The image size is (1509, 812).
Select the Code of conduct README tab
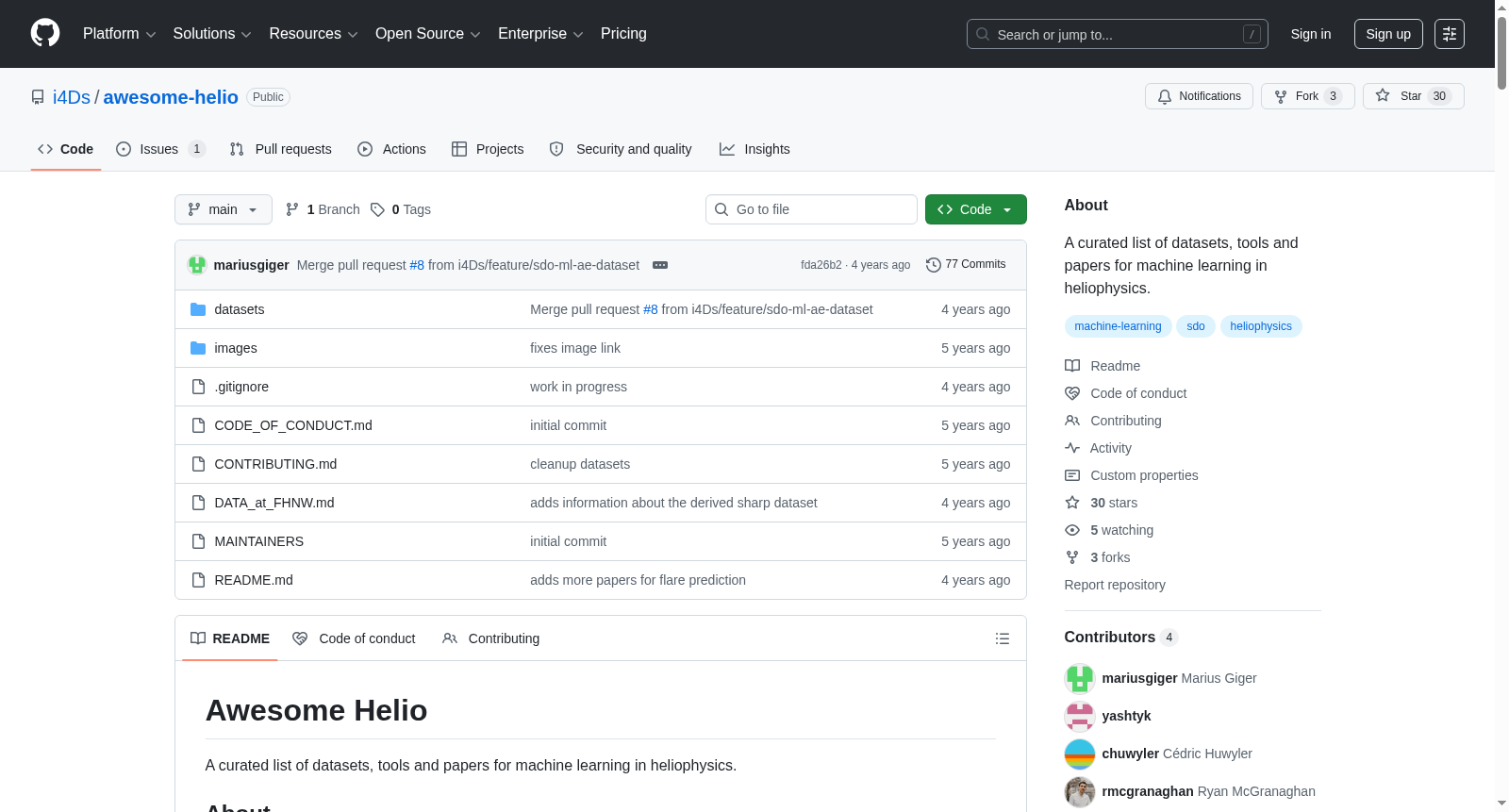click(354, 638)
